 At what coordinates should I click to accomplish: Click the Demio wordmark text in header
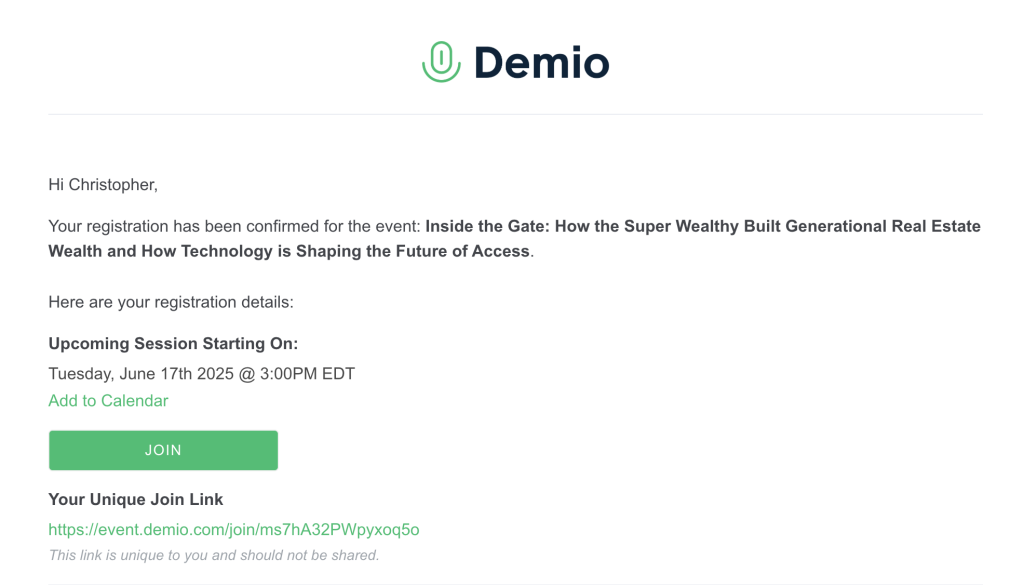click(x=541, y=63)
